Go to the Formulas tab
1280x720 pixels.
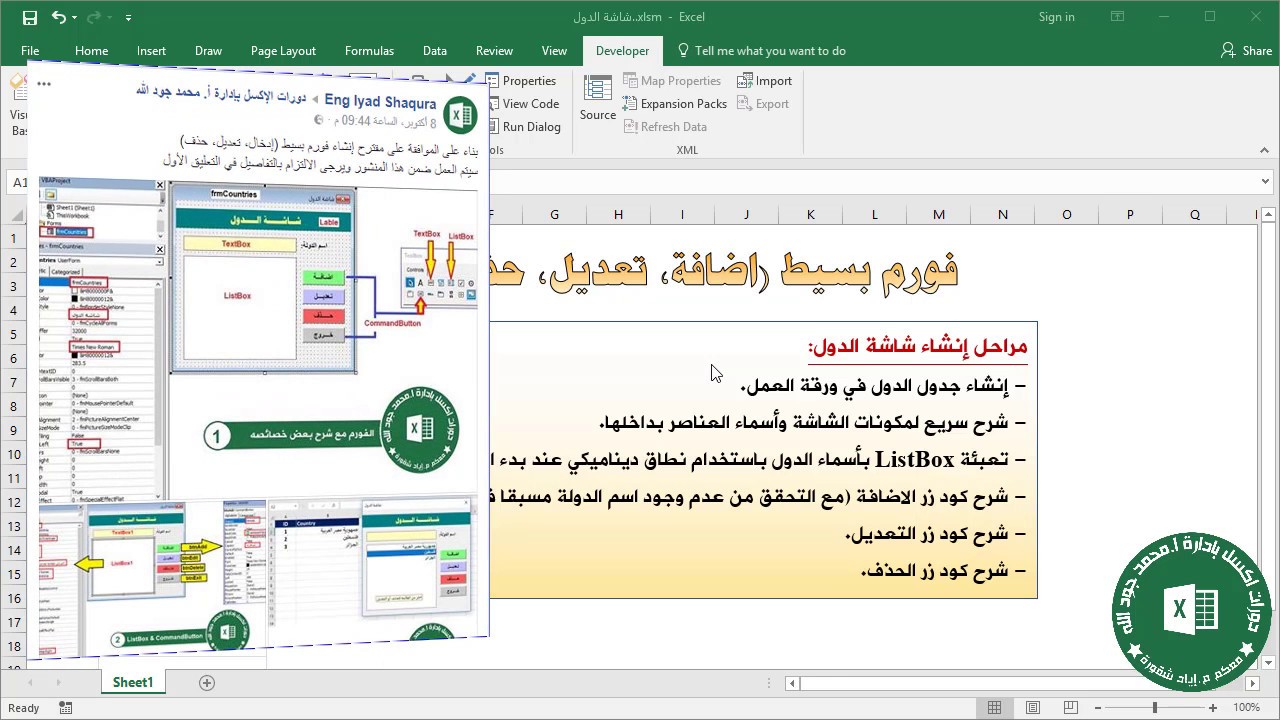369,51
